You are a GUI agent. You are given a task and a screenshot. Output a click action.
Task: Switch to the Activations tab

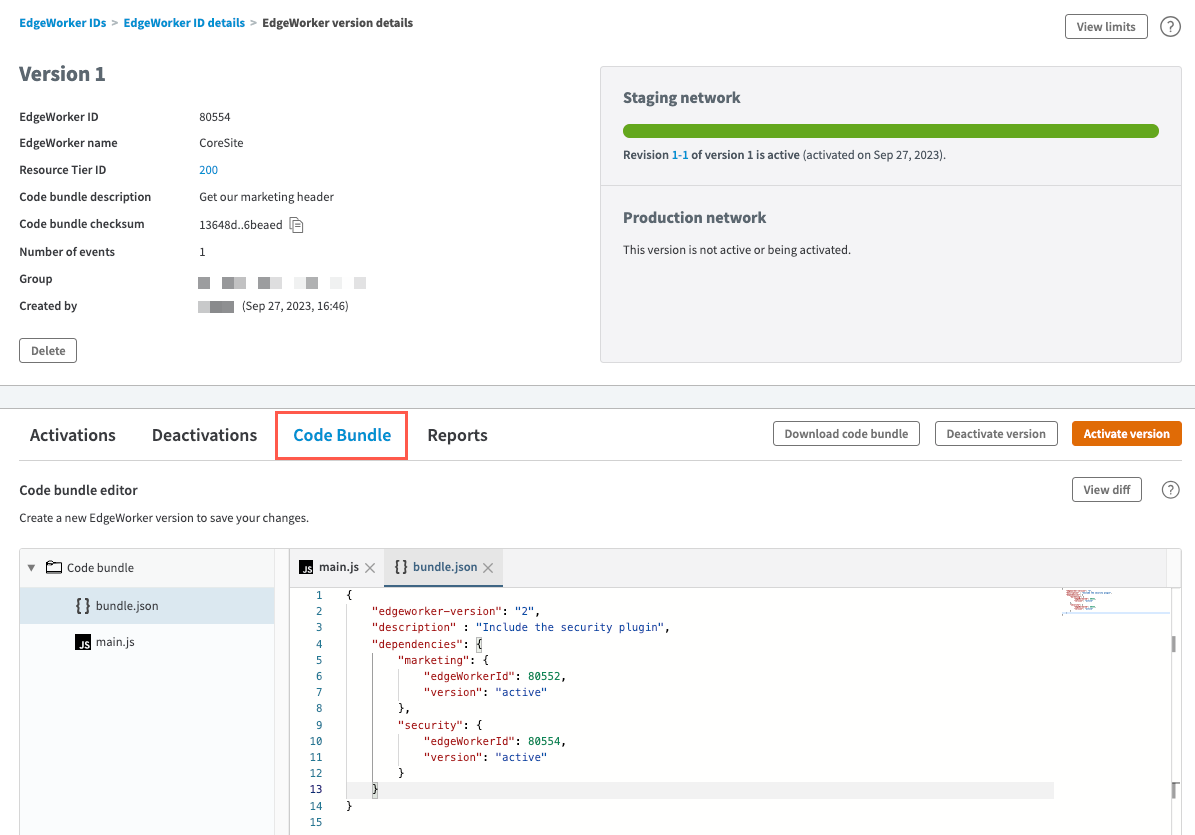[73, 435]
